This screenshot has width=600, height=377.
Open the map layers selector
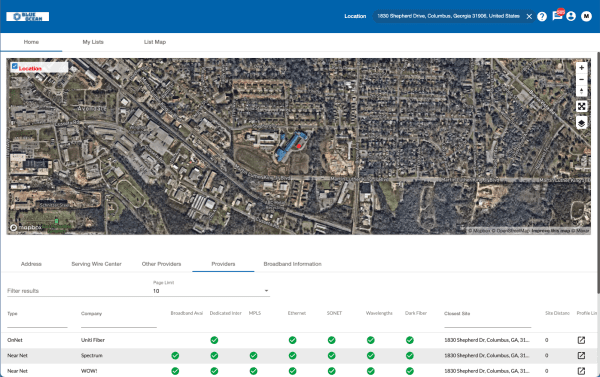581,123
